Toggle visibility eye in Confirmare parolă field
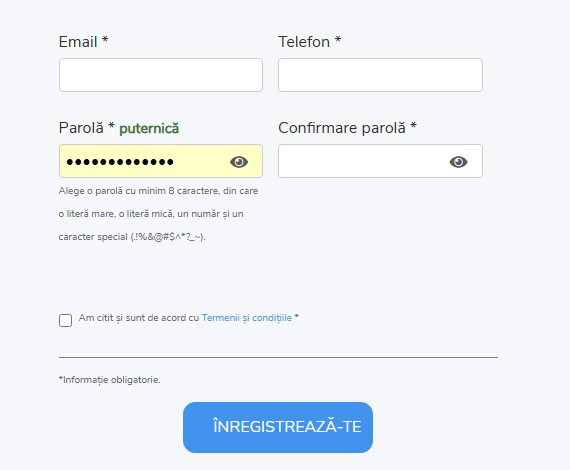This screenshot has height=470, width=570. (x=458, y=162)
